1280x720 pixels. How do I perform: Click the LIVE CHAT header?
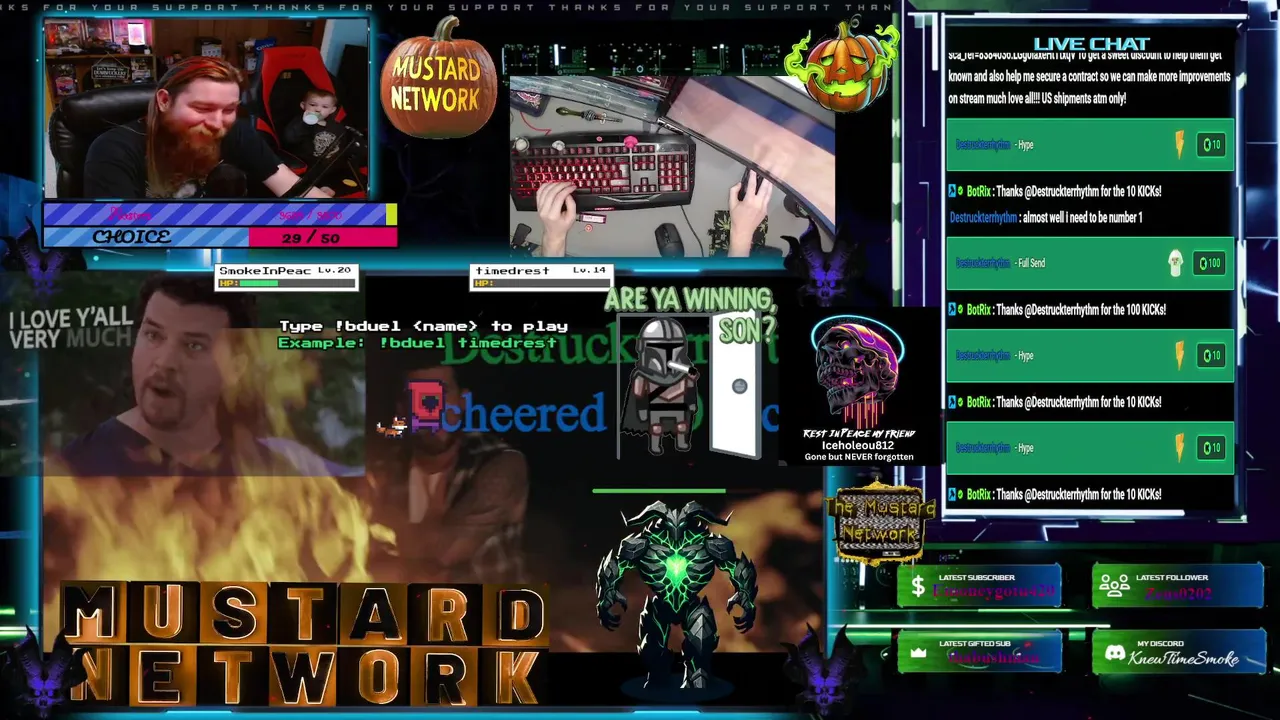pyautogui.click(x=1091, y=43)
